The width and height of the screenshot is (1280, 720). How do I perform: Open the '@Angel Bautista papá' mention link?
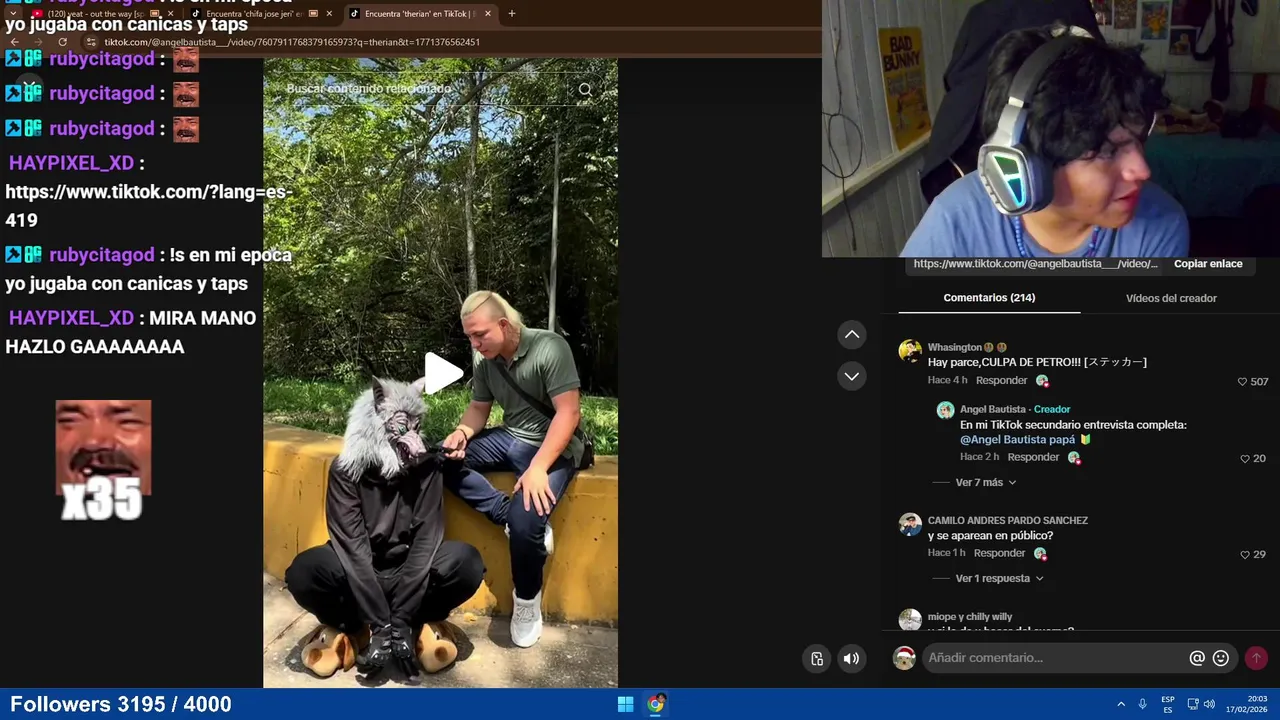tap(1017, 440)
